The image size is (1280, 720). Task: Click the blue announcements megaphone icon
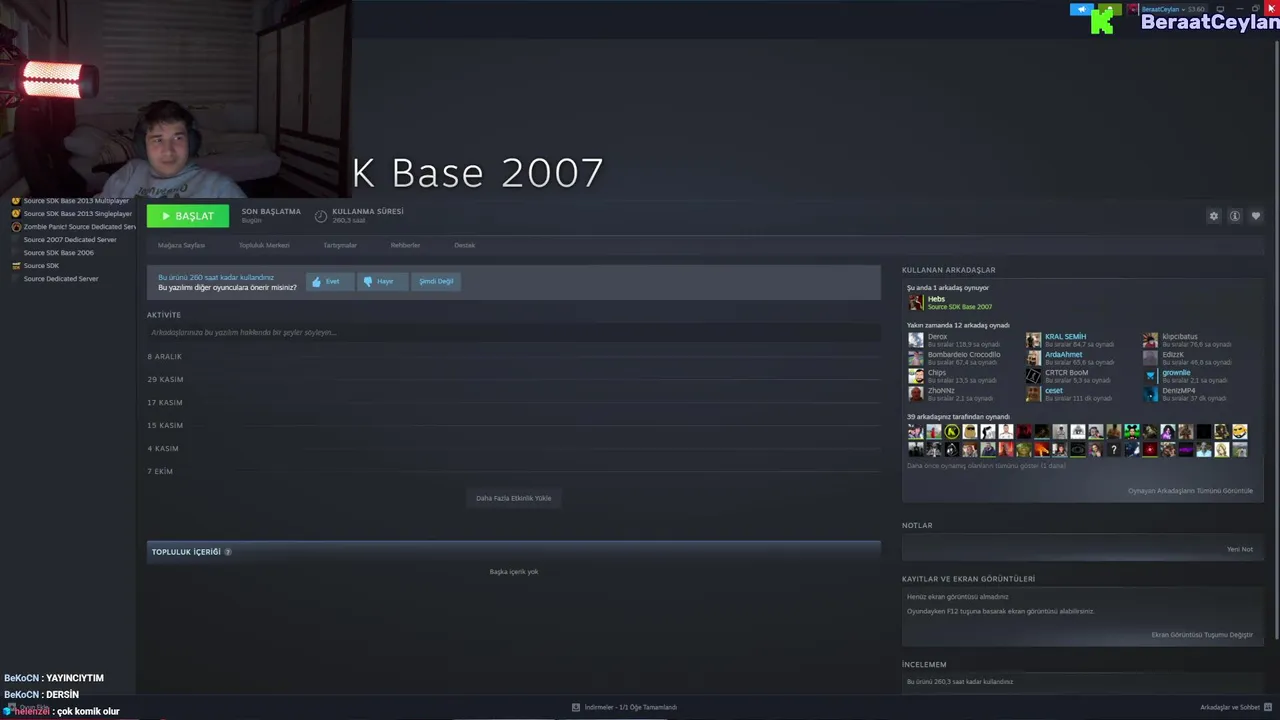(x=1082, y=9)
